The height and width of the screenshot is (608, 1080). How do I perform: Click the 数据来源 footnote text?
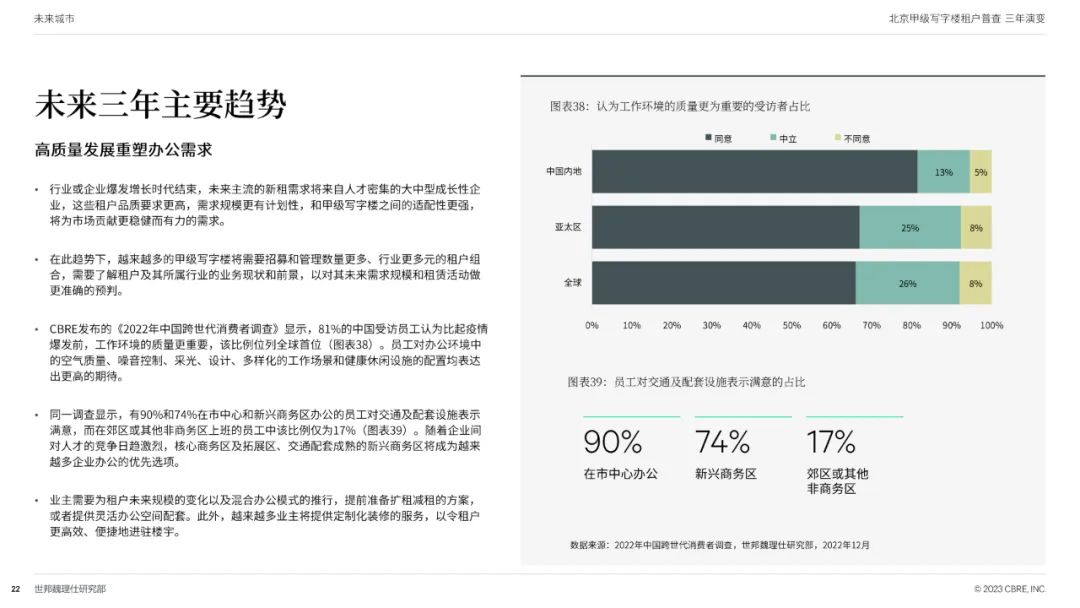pyautogui.click(x=720, y=545)
